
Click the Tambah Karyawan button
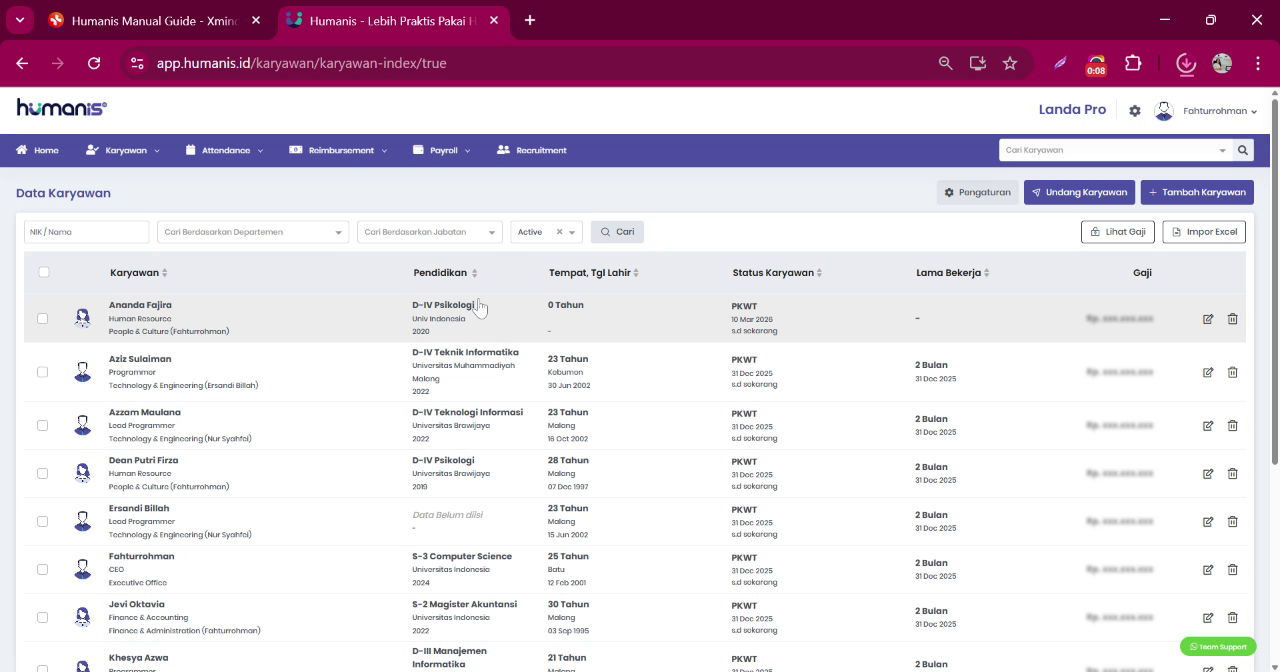click(x=1197, y=192)
